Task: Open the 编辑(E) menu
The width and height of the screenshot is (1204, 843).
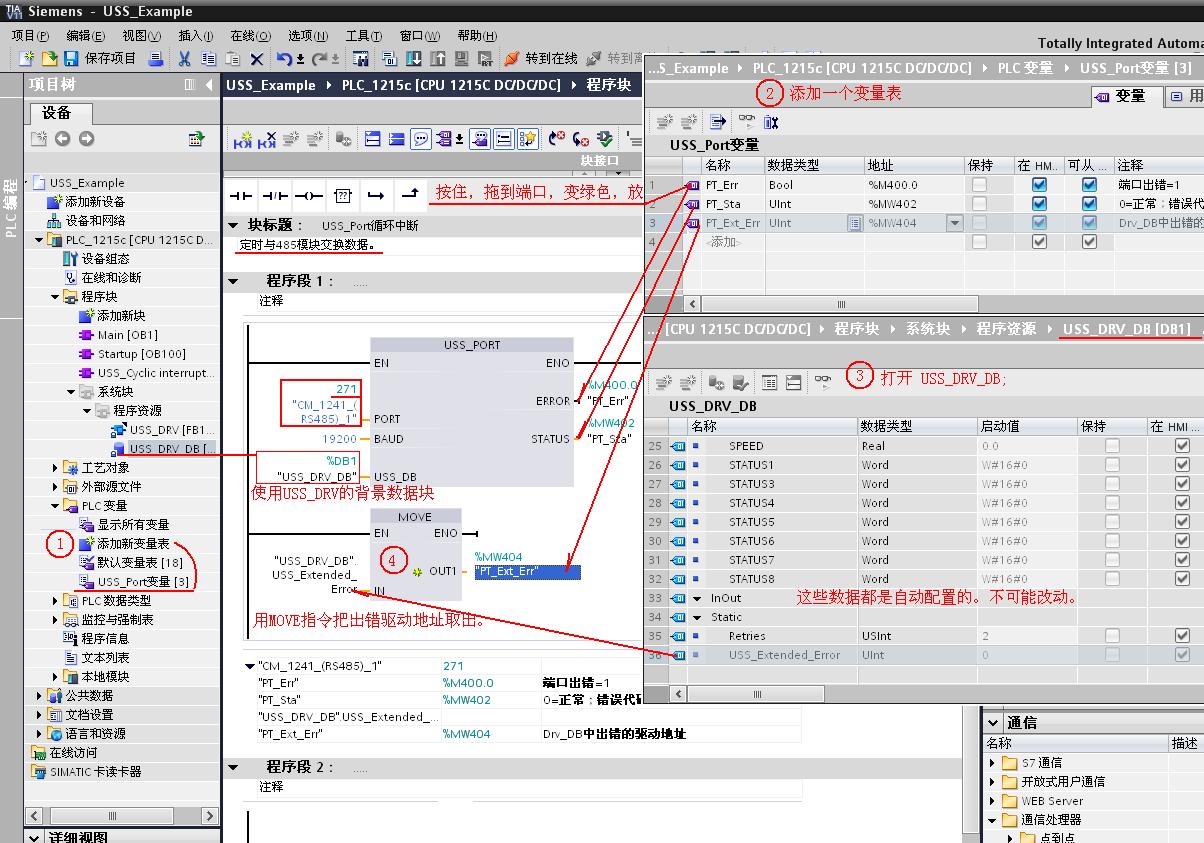Action: point(86,35)
